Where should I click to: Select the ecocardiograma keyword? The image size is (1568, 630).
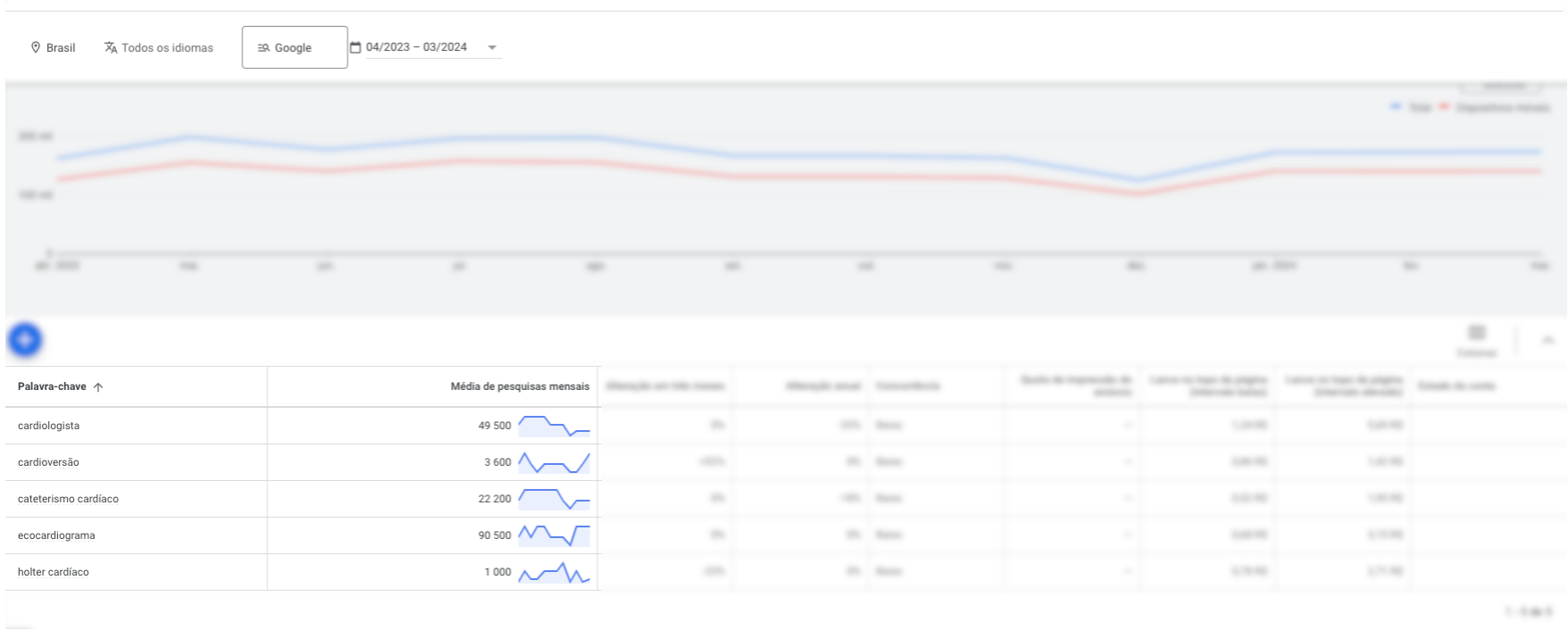coord(56,535)
